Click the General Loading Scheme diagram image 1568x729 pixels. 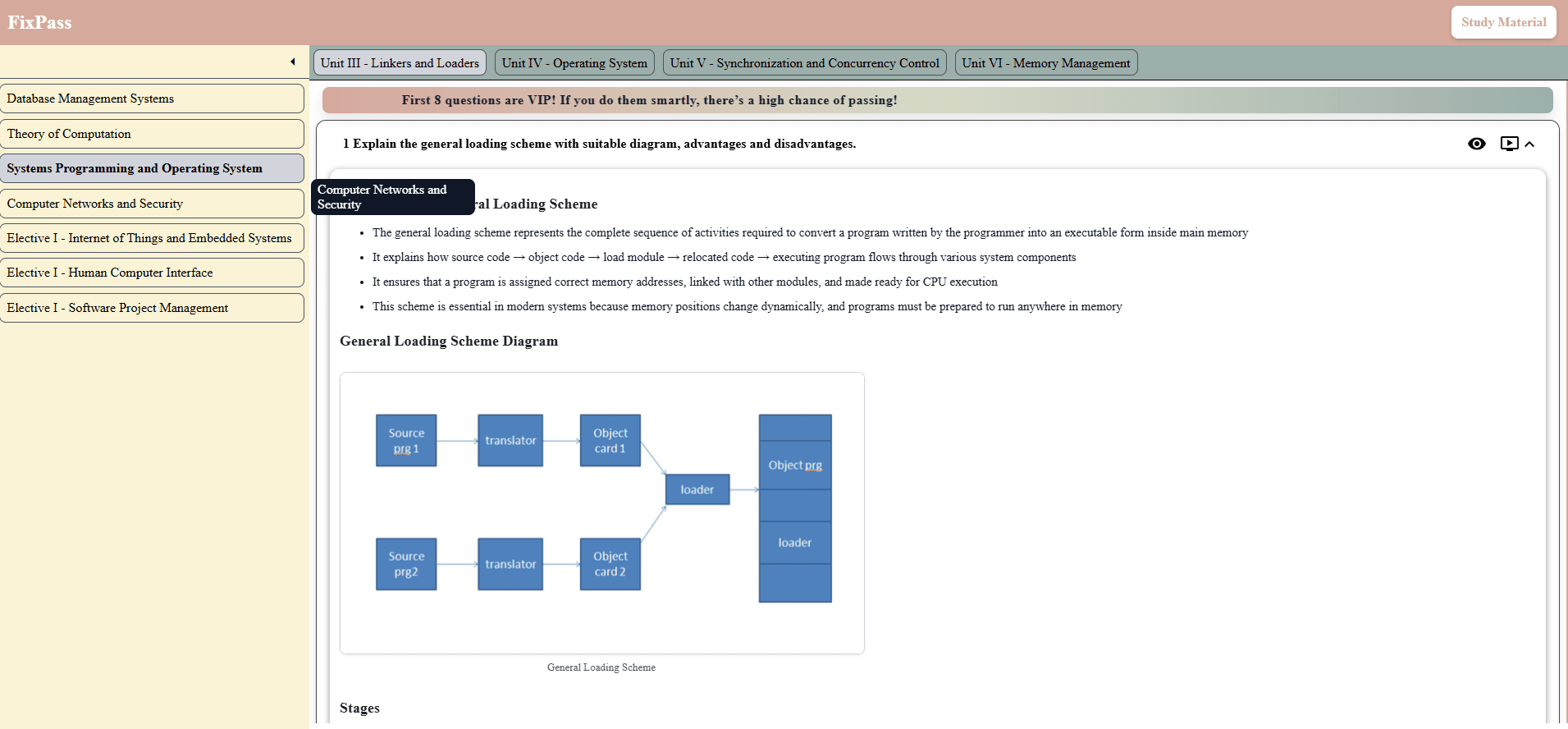601,512
